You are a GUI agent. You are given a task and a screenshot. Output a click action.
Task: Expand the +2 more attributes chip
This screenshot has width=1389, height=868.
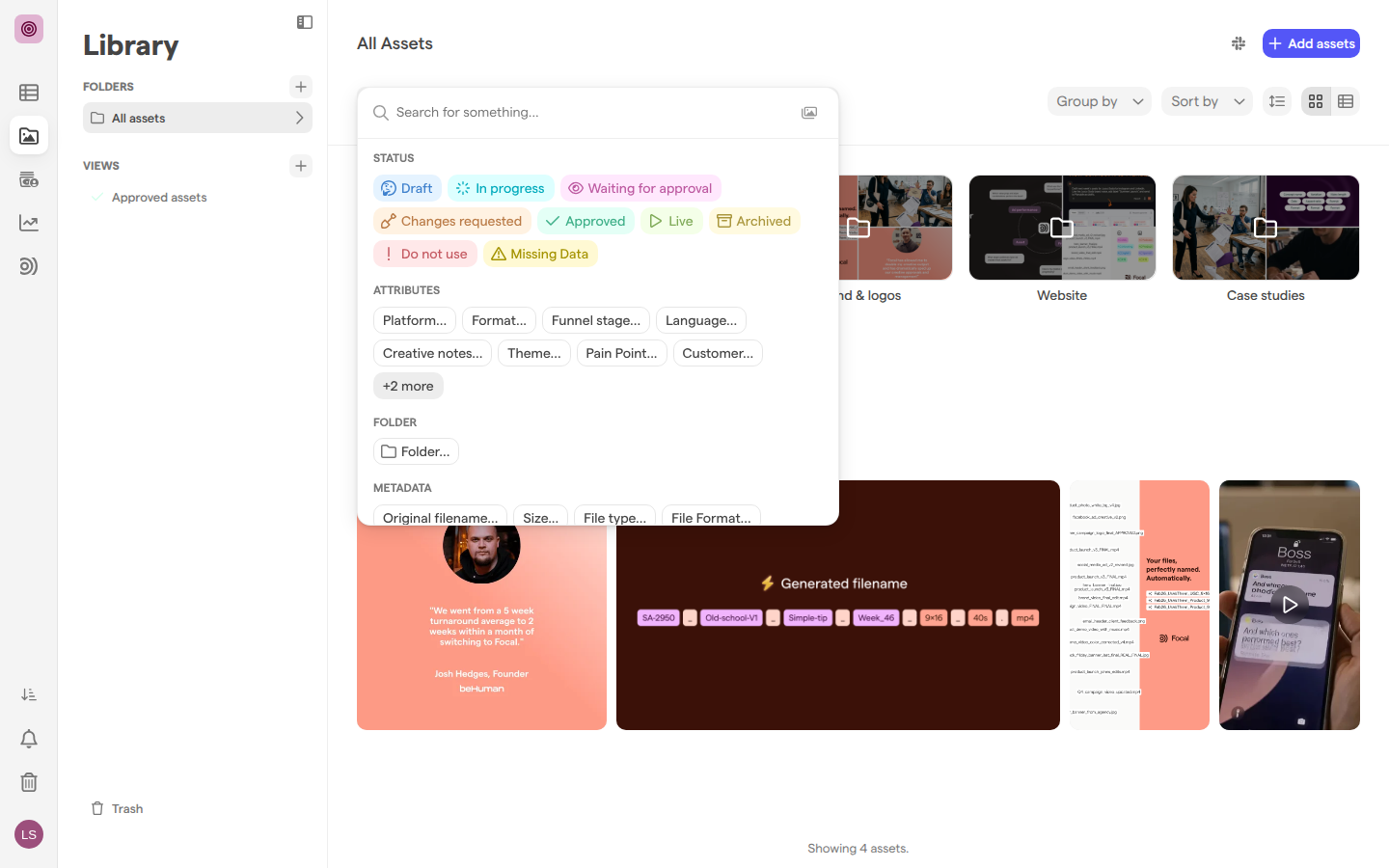click(x=408, y=386)
